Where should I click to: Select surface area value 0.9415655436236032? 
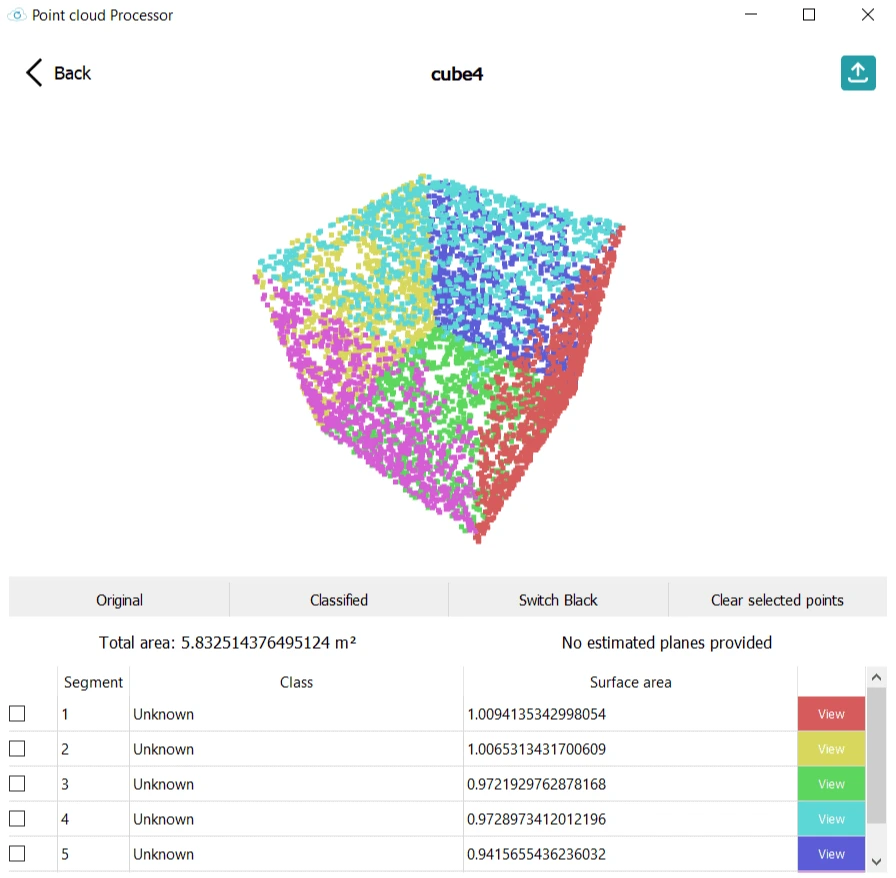[x=536, y=853]
